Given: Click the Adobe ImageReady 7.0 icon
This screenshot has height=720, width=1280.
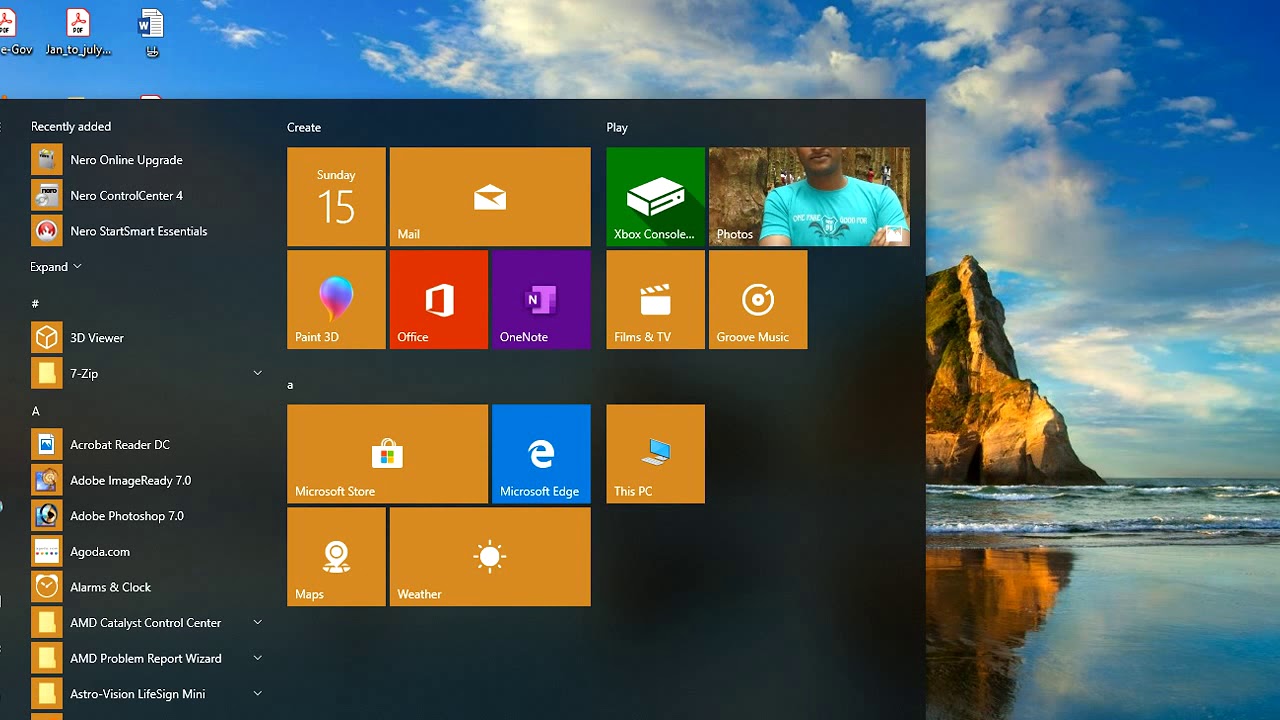Looking at the screenshot, I should (x=46, y=480).
